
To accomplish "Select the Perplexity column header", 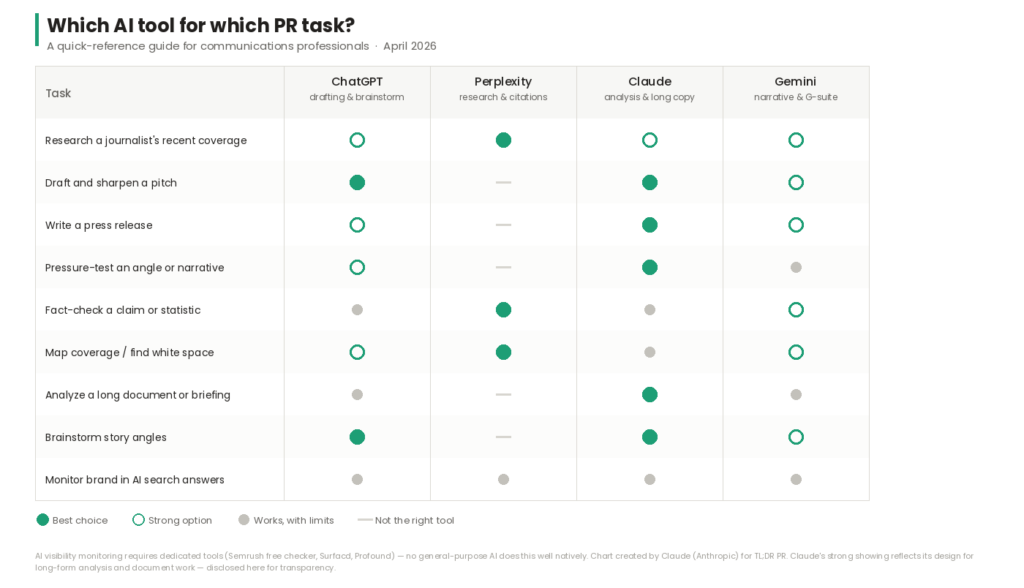I will 503,82.
